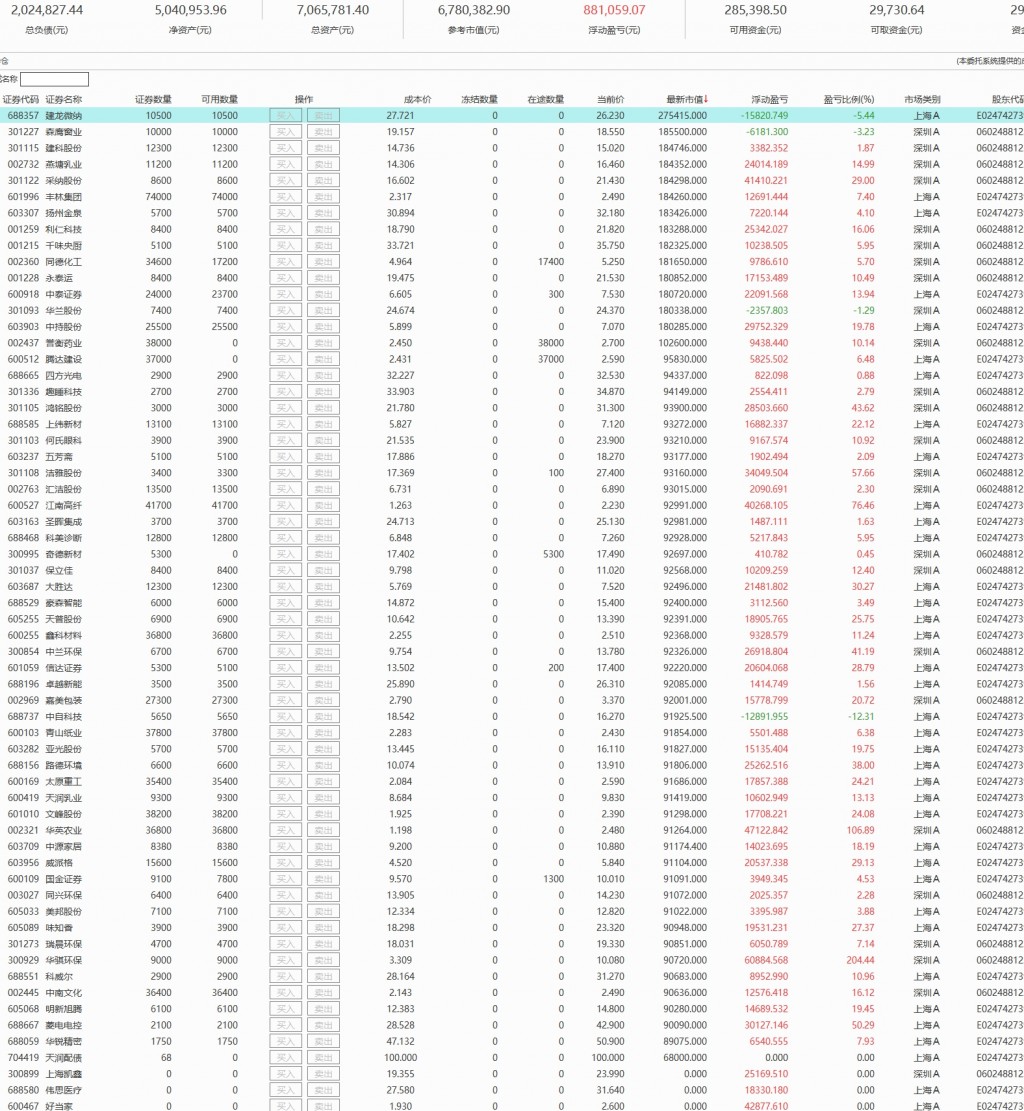This screenshot has height=1111, width=1024.
Task: Select the net assets value 5,040,953.96
Action: [191, 10]
